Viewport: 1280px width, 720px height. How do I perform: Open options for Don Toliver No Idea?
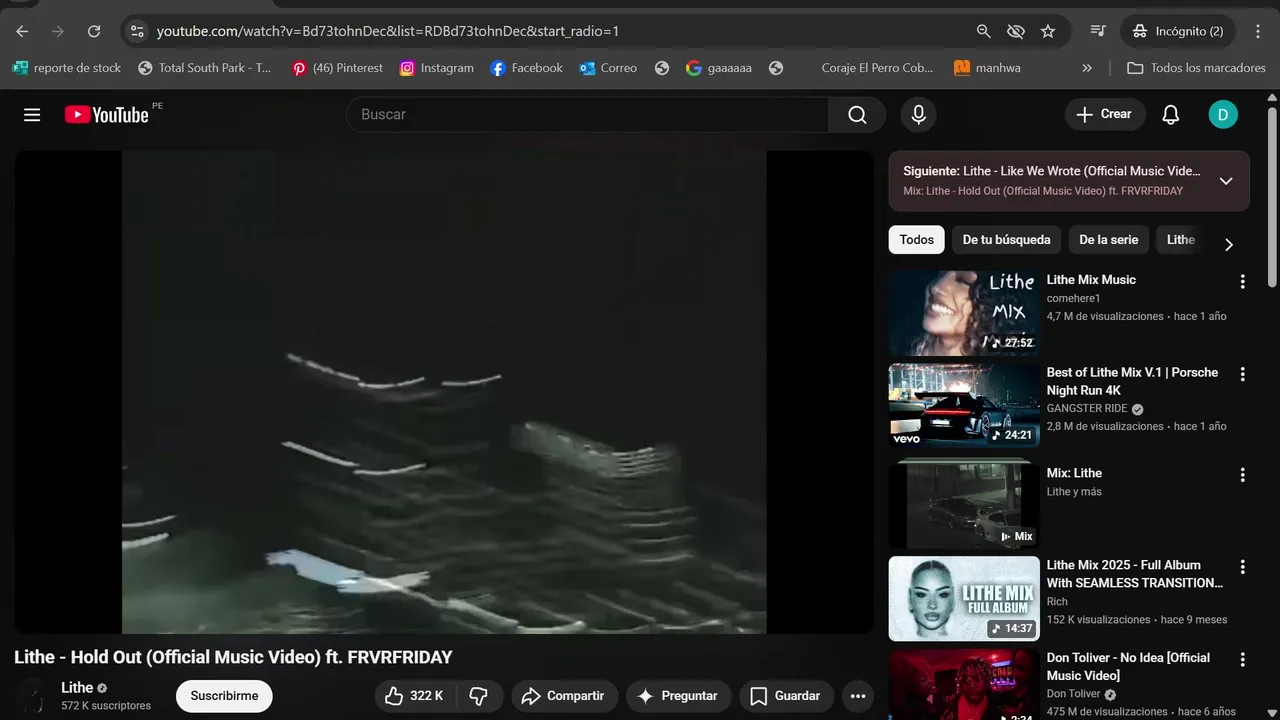[x=1242, y=660]
